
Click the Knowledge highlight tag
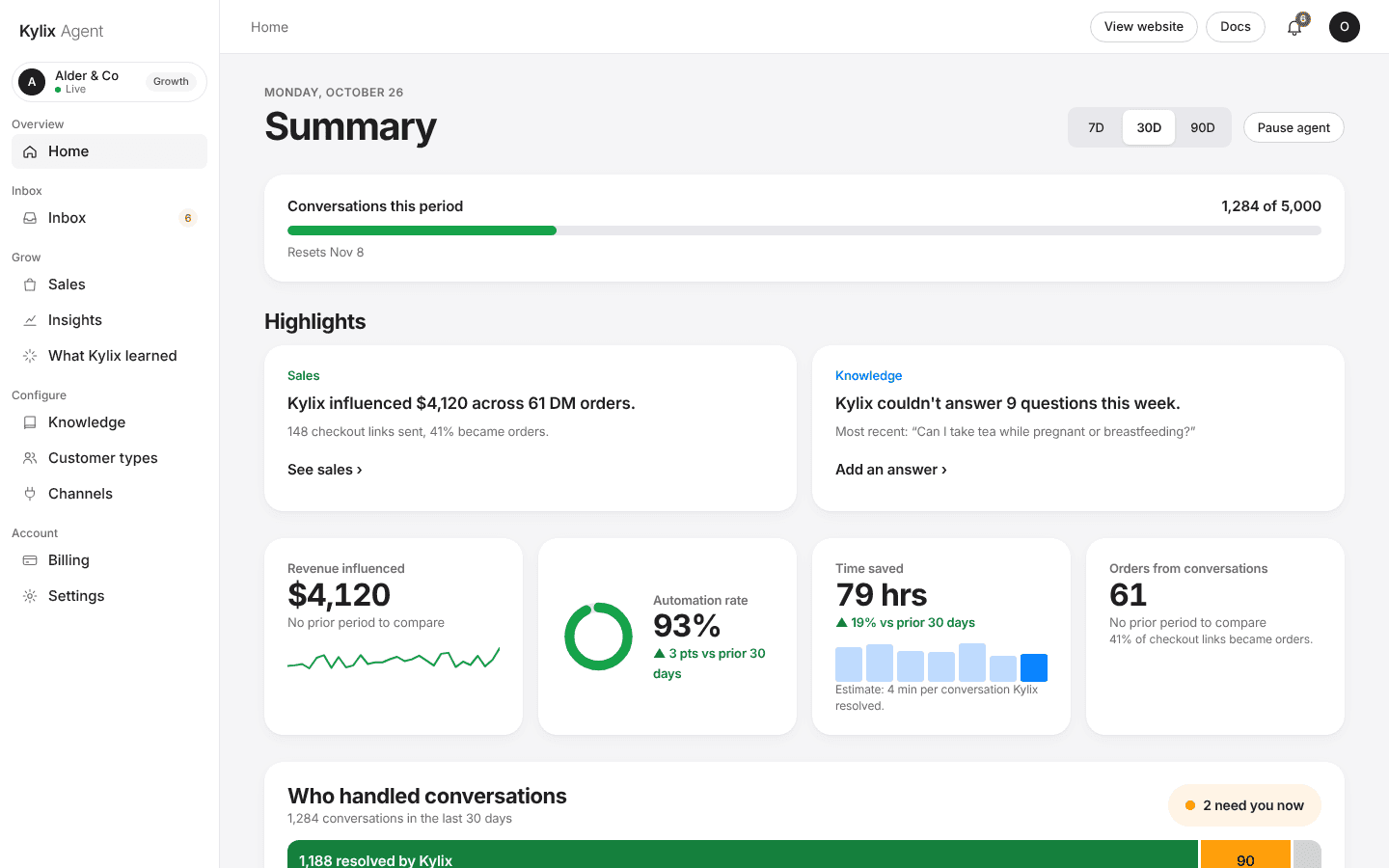868,376
